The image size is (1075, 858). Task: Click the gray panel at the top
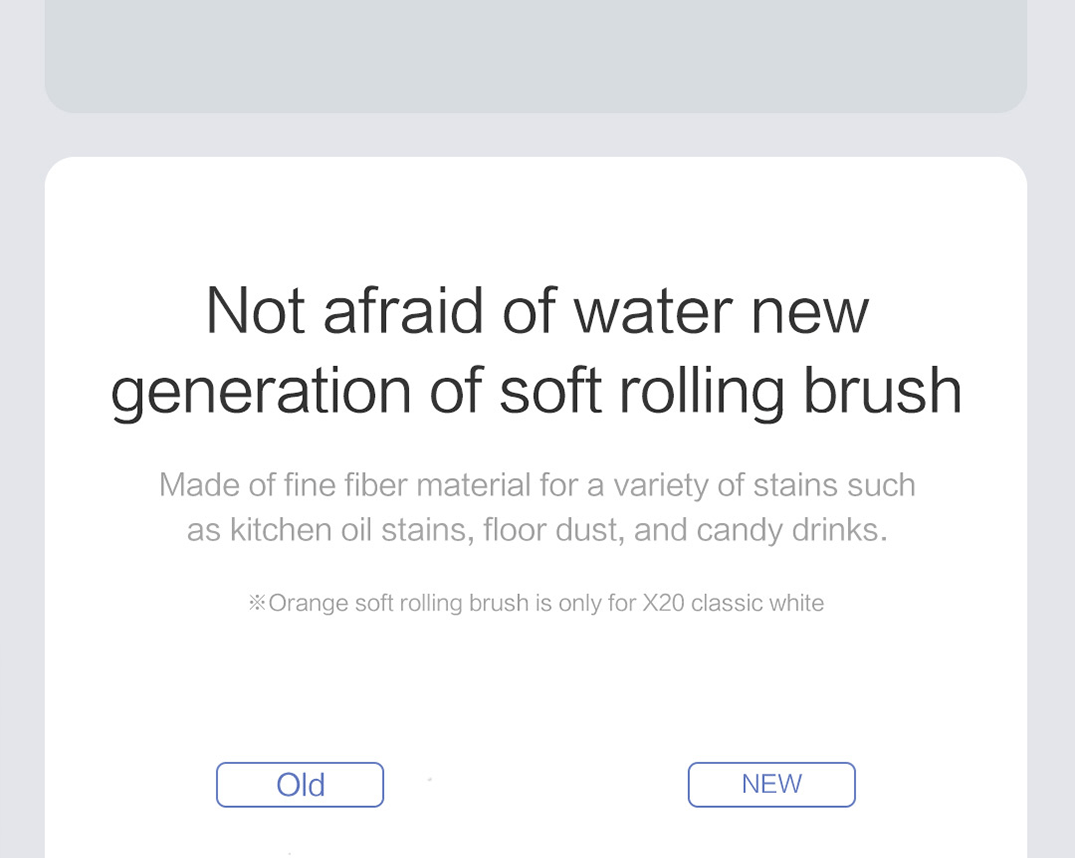[536, 56]
